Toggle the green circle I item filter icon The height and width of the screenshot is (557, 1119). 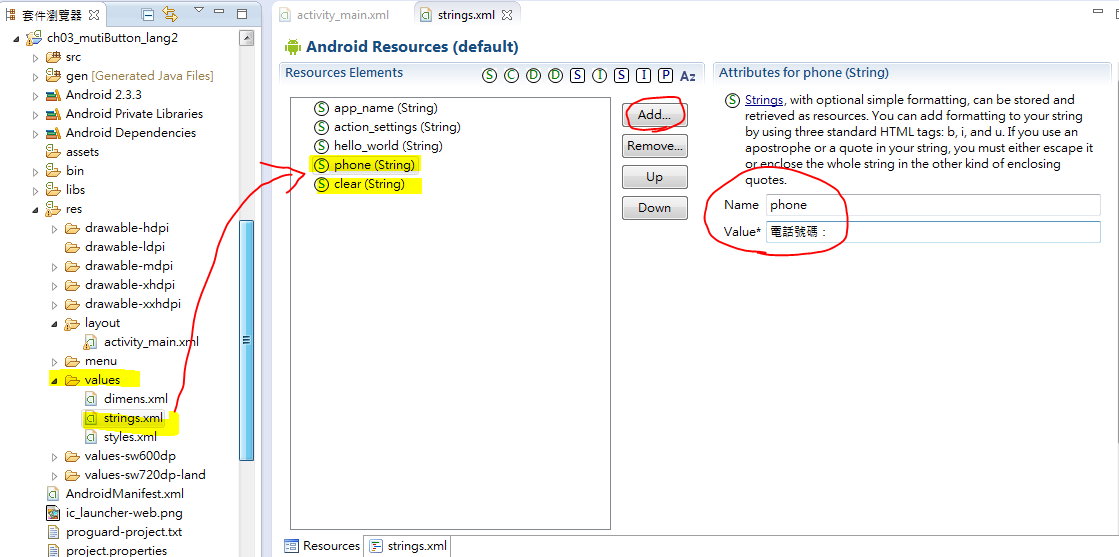click(599, 75)
